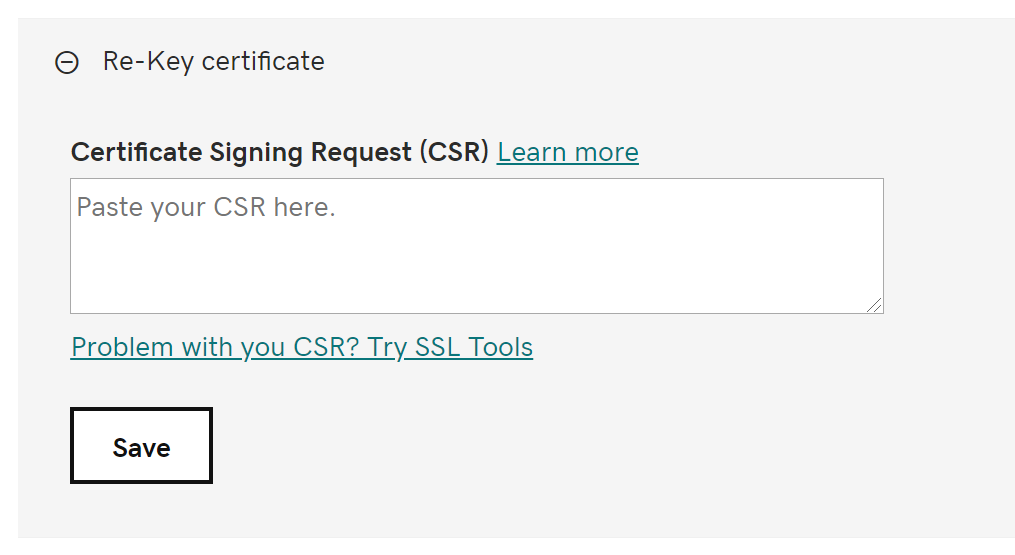Image resolution: width=1015 pixels, height=555 pixels.
Task: Follow 'Problem with you CSR?' link
Action: (301, 347)
